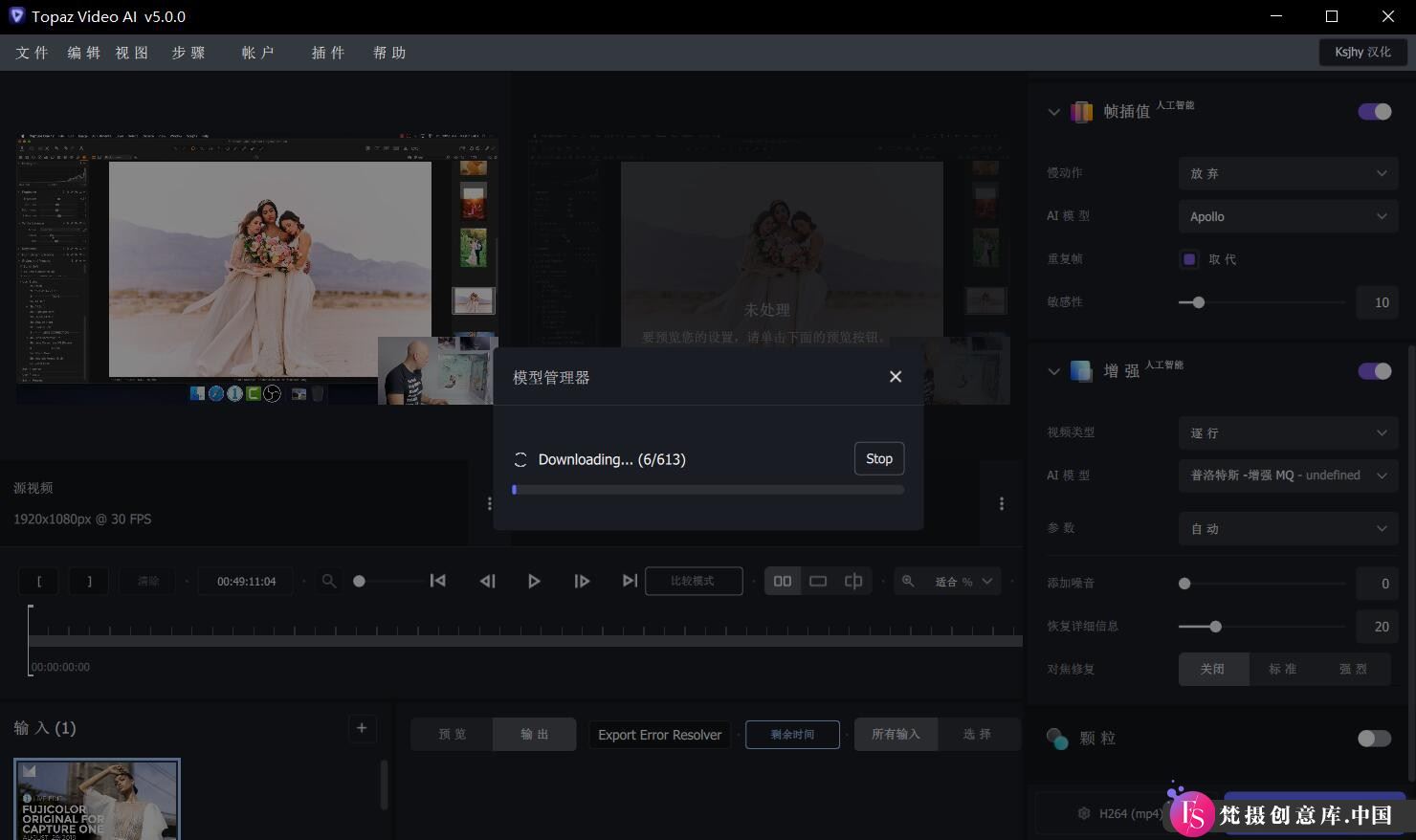This screenshot has width=1416, height=840.
Task: Set trim out point bracket button
Action: [x=89, y=581]
